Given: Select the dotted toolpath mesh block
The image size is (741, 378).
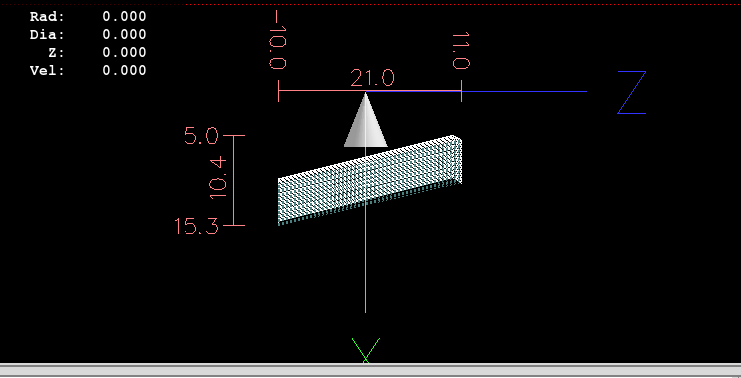Looking at the screenshot, I should pyautogui.click(x=370, y=180).
